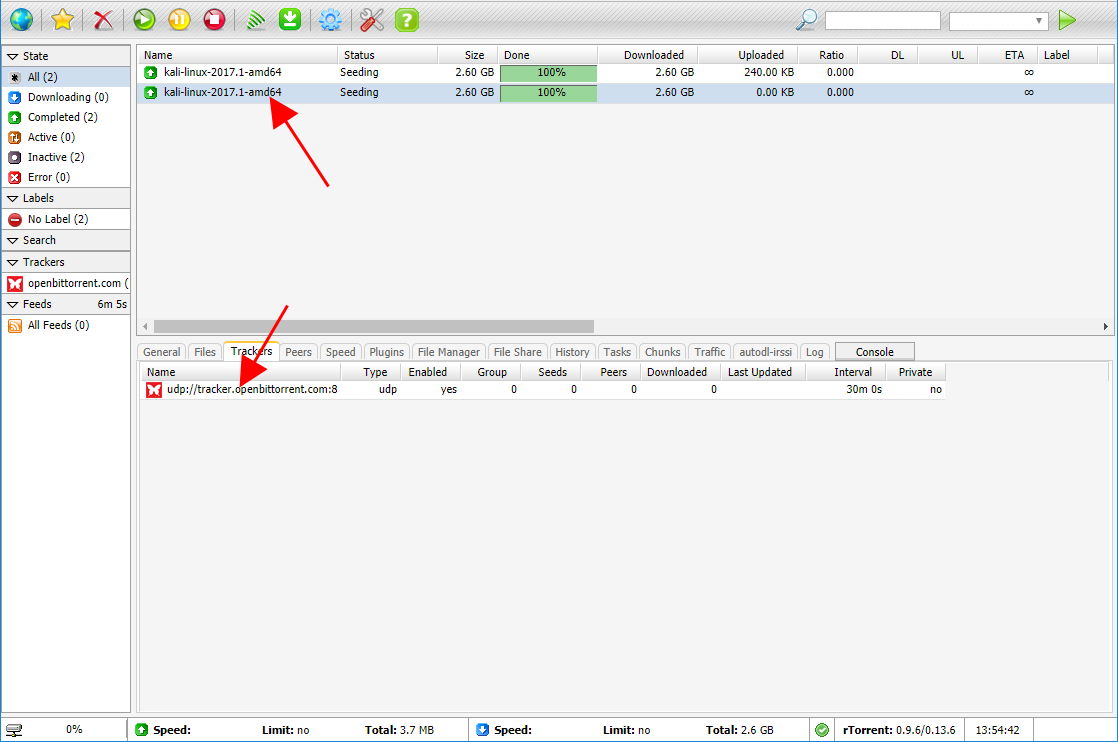
Task: Open the Chunks tab
Action: (x=662, y=351)
